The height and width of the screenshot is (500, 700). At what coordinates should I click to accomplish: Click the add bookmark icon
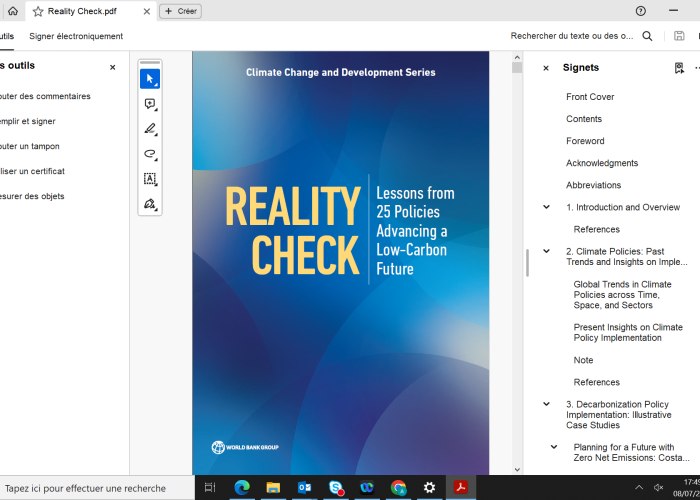pyautogui.click(x=679, y=68)
